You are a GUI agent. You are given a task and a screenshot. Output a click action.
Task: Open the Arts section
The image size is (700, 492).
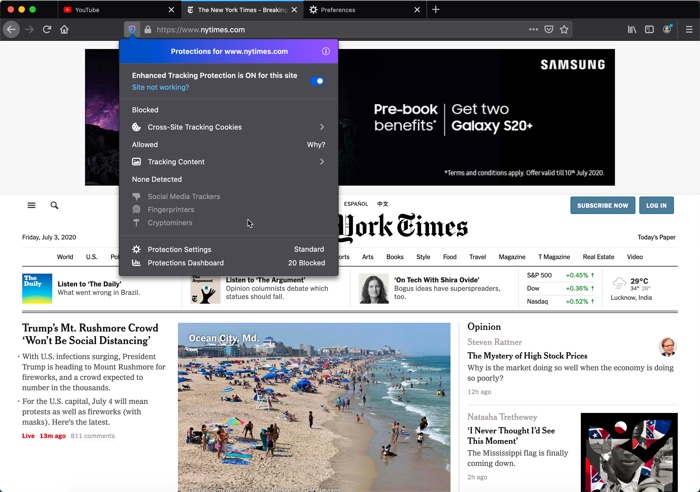tap(367, 257)
